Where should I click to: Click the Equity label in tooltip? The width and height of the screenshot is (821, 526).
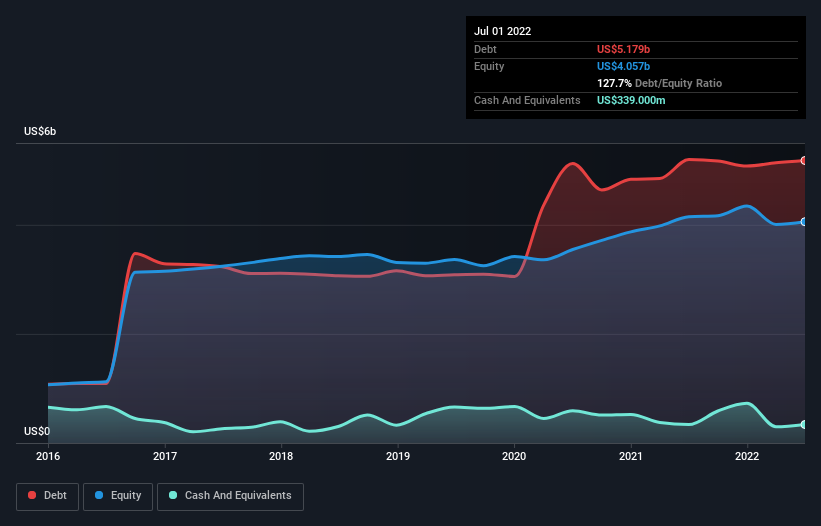(x=489, y=66)
